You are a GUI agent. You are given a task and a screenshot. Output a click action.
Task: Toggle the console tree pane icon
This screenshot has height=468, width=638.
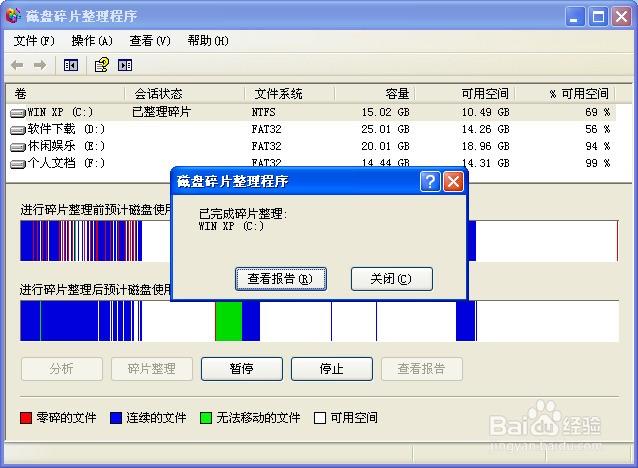70,65
